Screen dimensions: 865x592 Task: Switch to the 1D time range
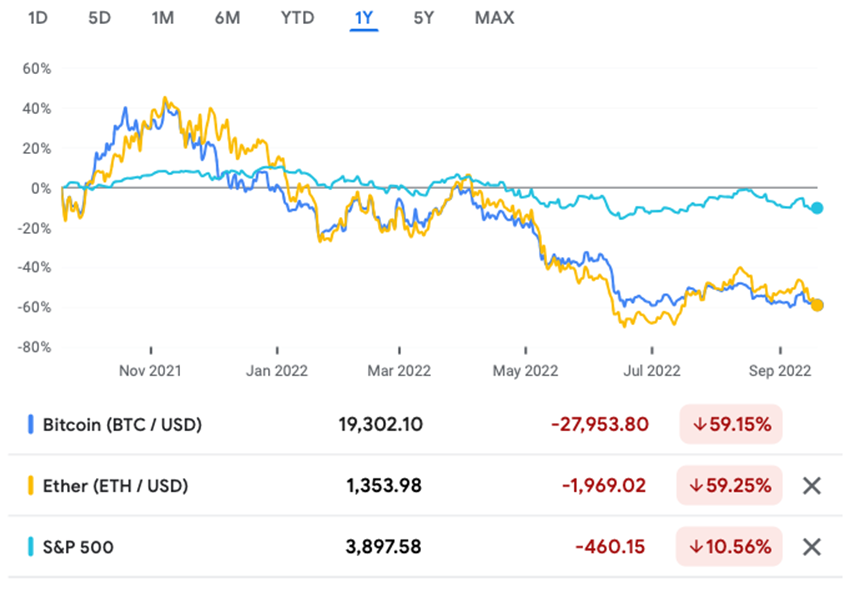37,18
